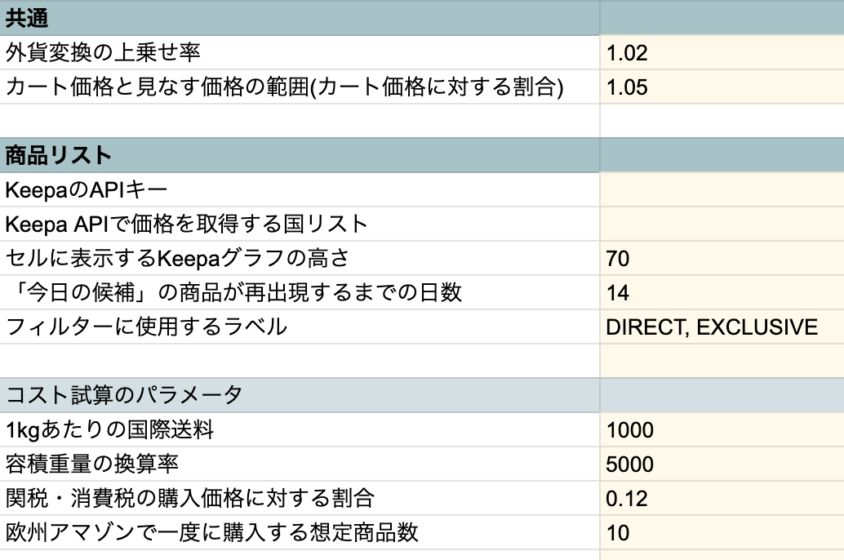844x560 pixels.
Task: Select the 1kgあたりの国際送料 label cell
Action: tap(298, 430)
